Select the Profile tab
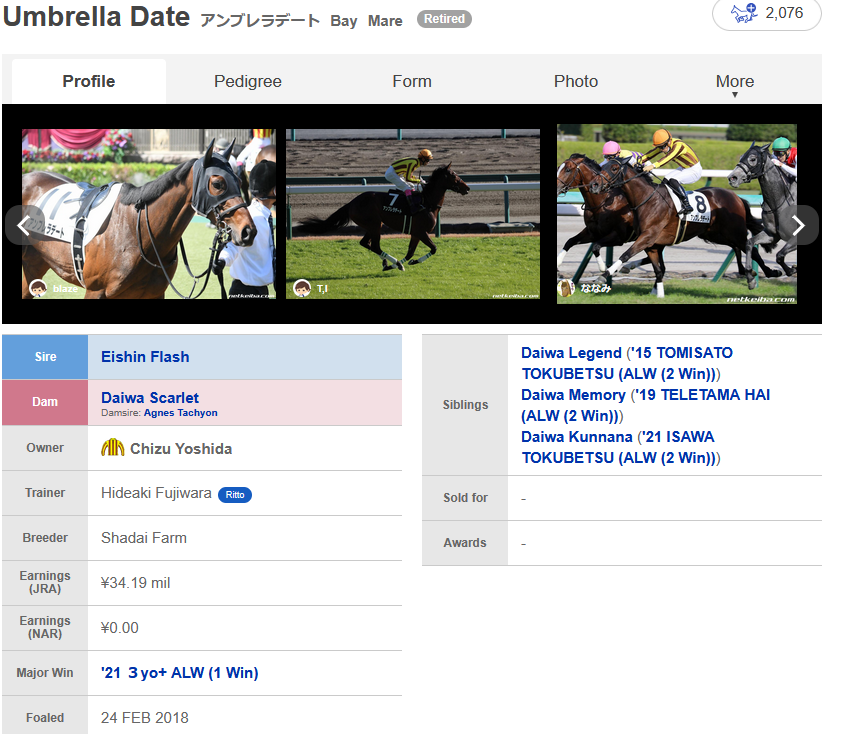Viewport: 844px width, 734px height. (89, 81)
